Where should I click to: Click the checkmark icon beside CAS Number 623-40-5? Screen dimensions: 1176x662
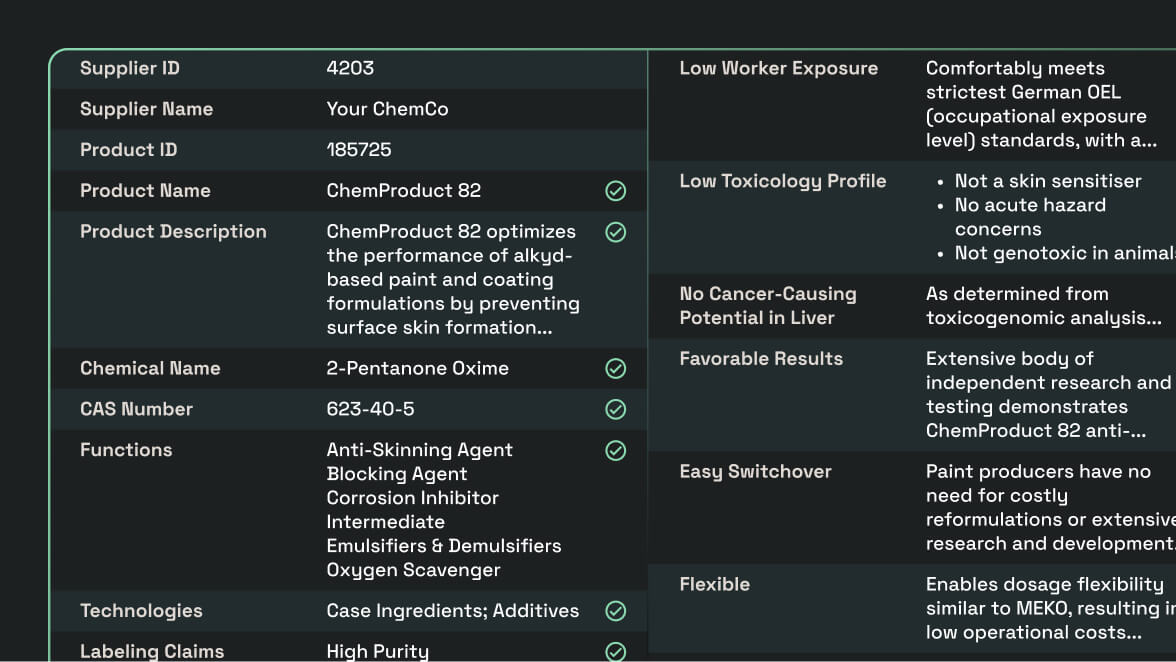pos(616,410)
